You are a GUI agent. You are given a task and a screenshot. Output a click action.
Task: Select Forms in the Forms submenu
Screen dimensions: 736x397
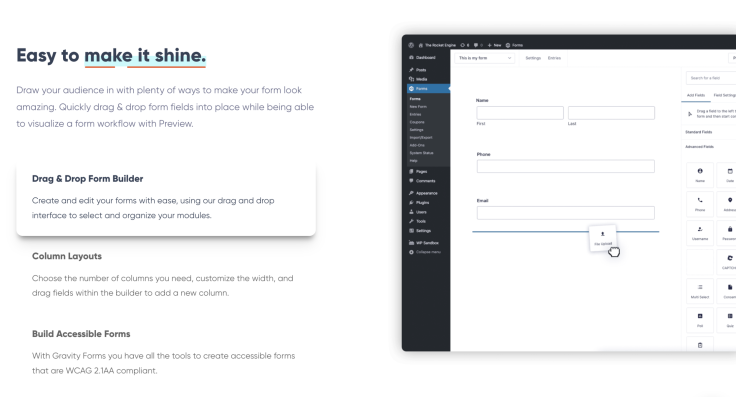tap(415, 99)
